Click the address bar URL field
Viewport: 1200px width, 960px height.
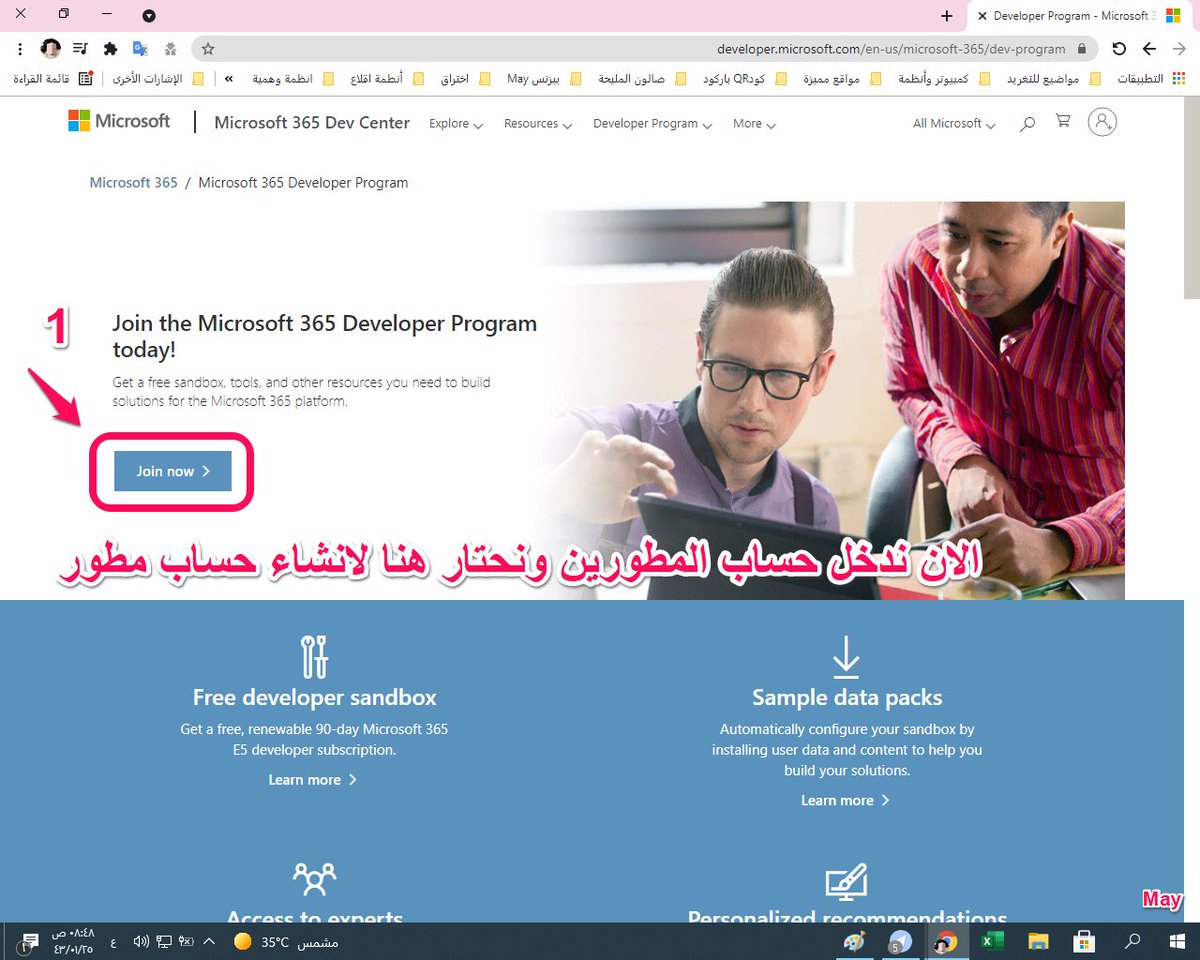[645, 48]
